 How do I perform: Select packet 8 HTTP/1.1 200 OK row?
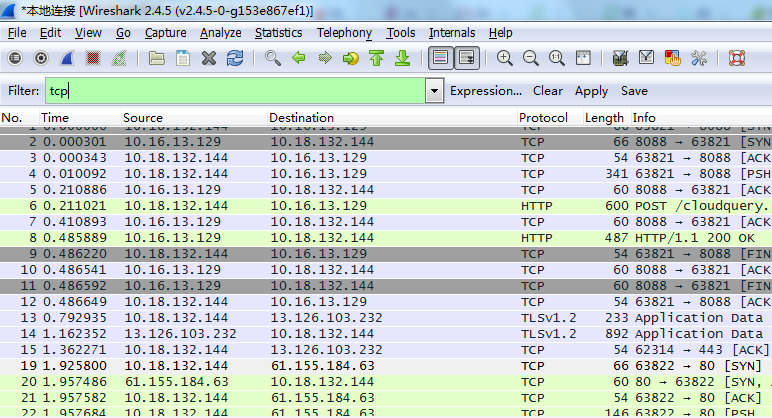386,238
